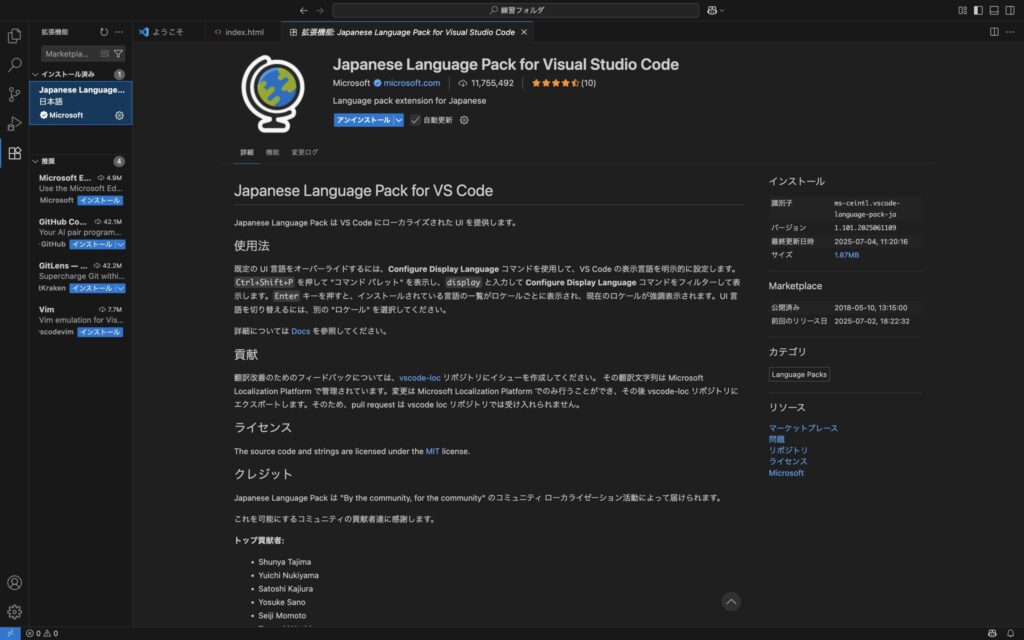Open the Docs link
1024x640 pixels.
[300, 331]
